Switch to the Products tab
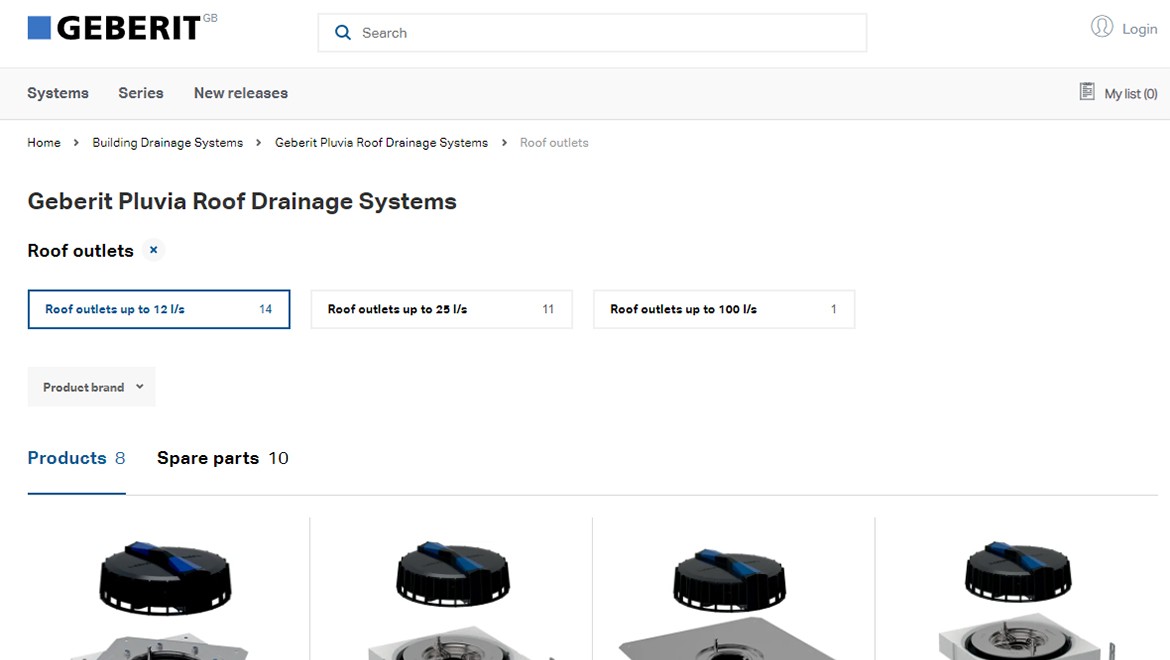 coord(76,458)
